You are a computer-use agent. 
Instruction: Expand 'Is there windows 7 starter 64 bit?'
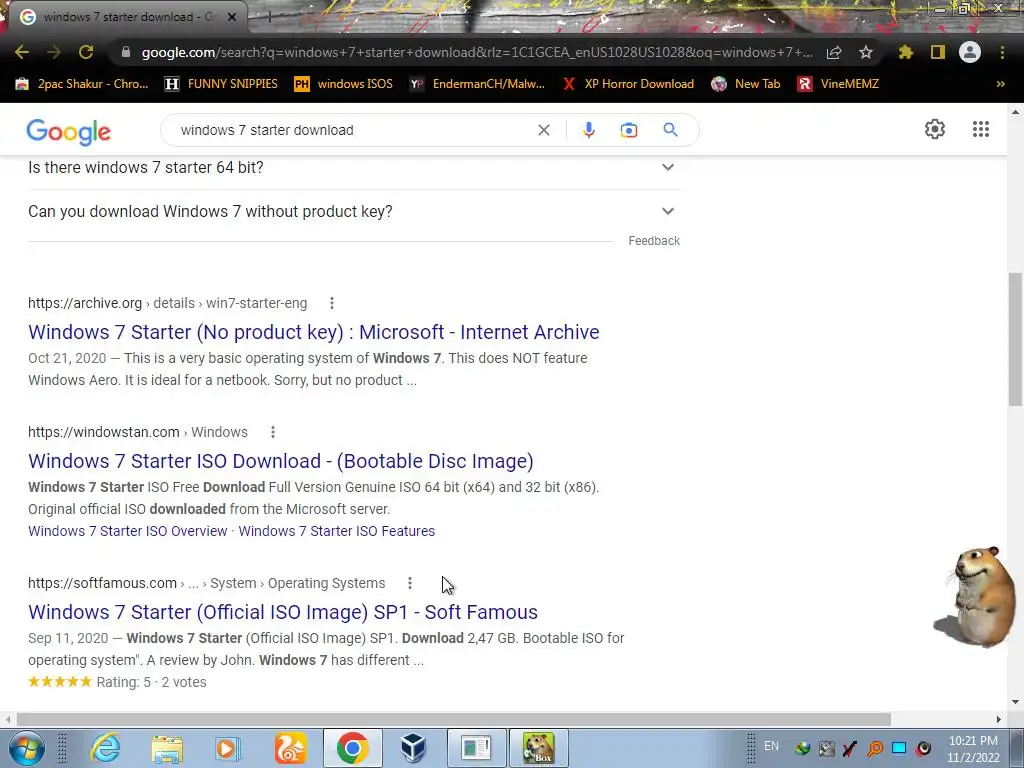354,168
